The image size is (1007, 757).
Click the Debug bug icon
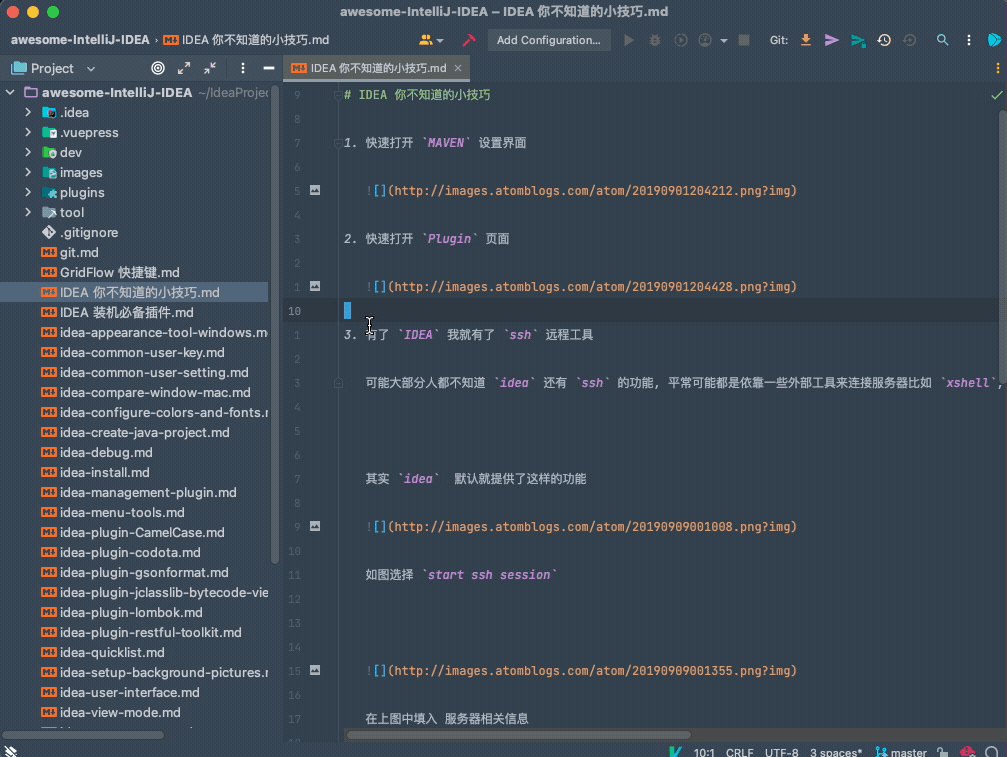pos(654,40)
